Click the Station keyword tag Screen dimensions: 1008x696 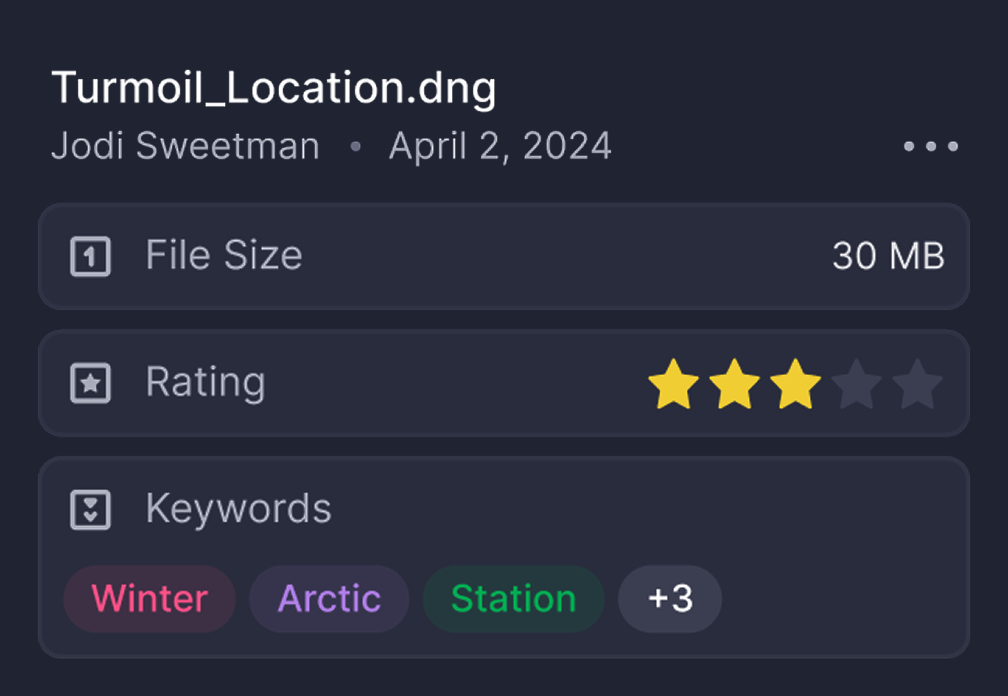pyautogui.click(x=513, y=598)
